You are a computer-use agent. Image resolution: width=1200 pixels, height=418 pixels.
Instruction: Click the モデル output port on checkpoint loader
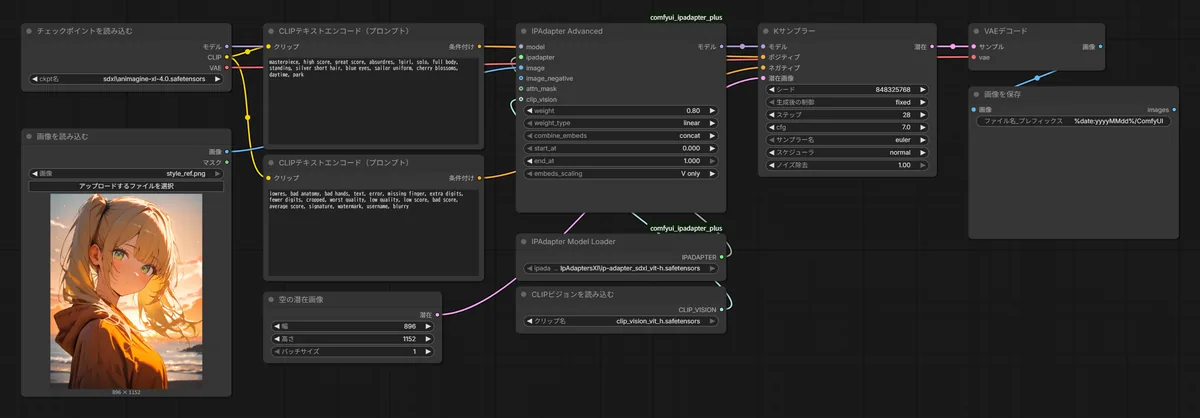click(227, 47)
